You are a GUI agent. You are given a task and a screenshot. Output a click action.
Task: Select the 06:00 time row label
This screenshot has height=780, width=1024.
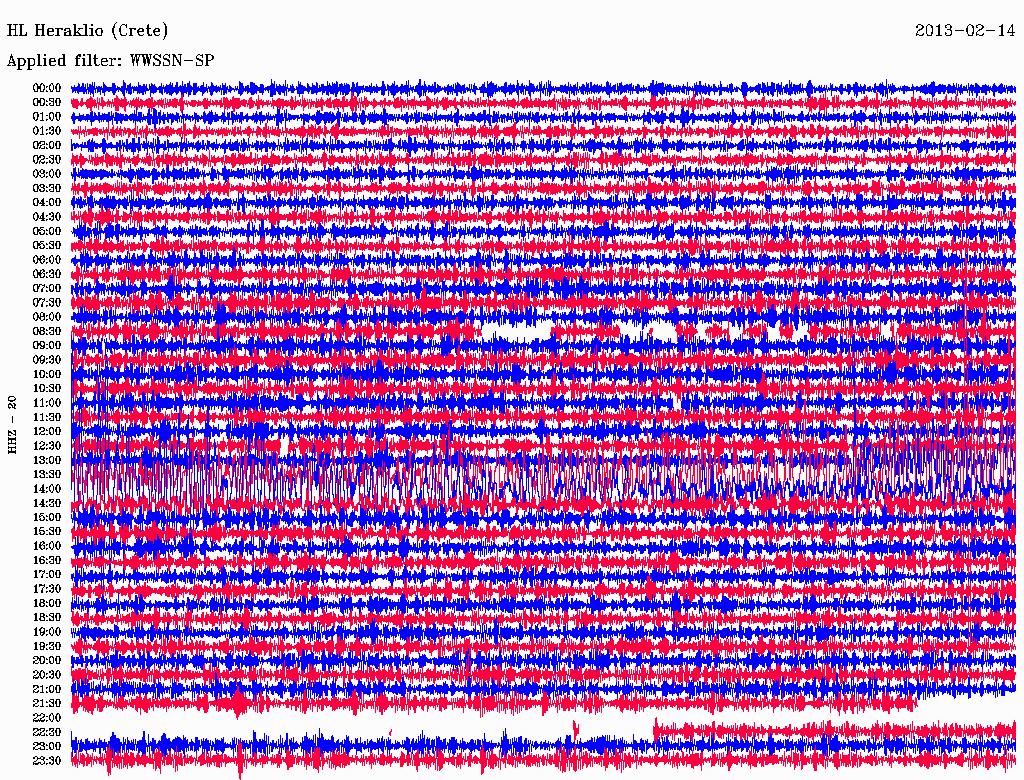click(x=47, y=259)
